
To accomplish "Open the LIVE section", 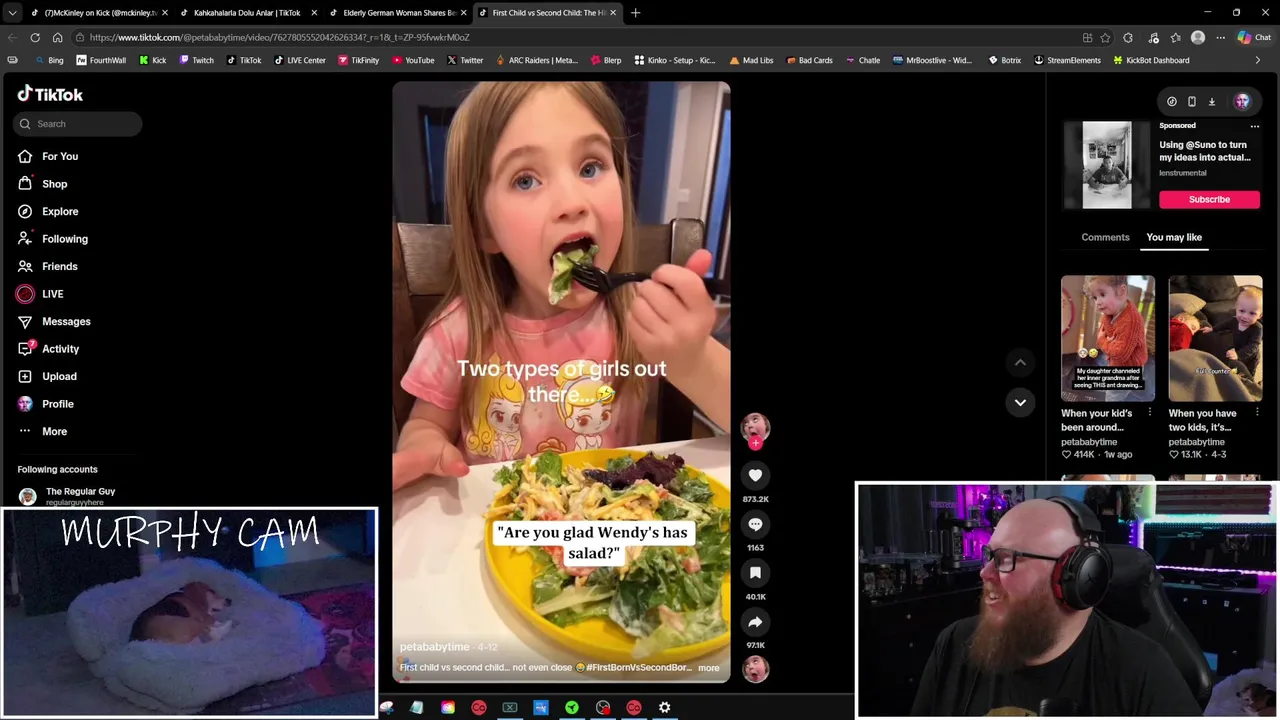I will click(x=40, y=294).
